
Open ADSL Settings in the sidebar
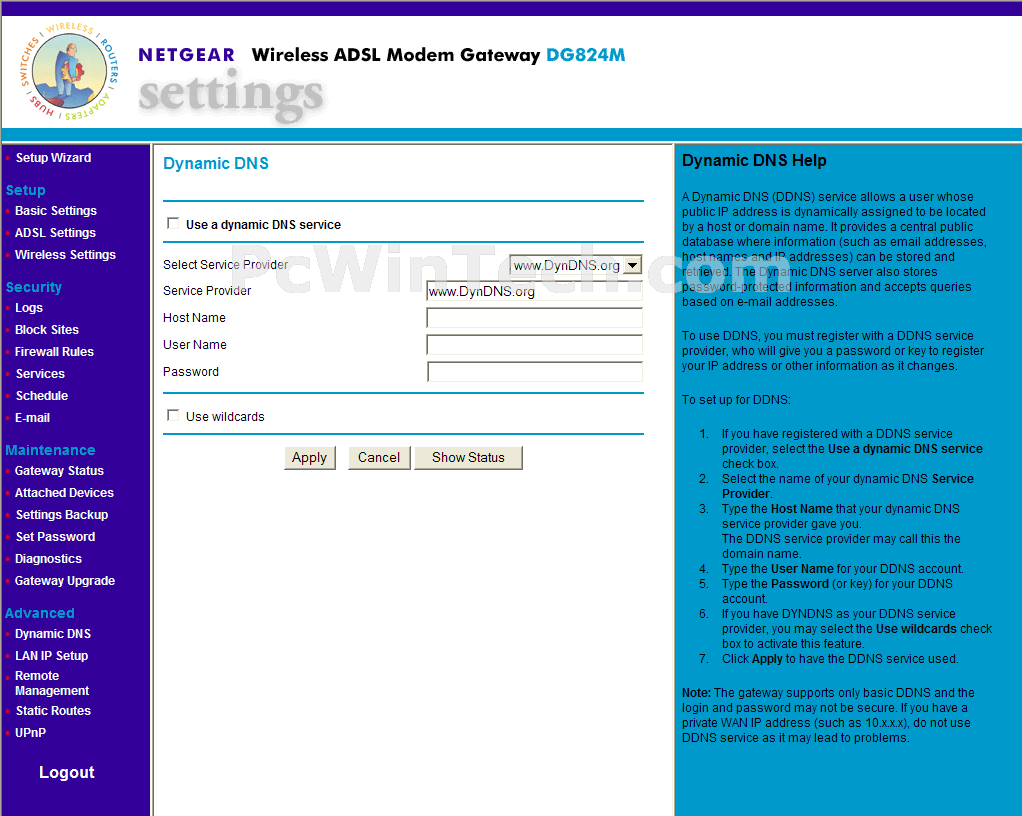(55, 233)
